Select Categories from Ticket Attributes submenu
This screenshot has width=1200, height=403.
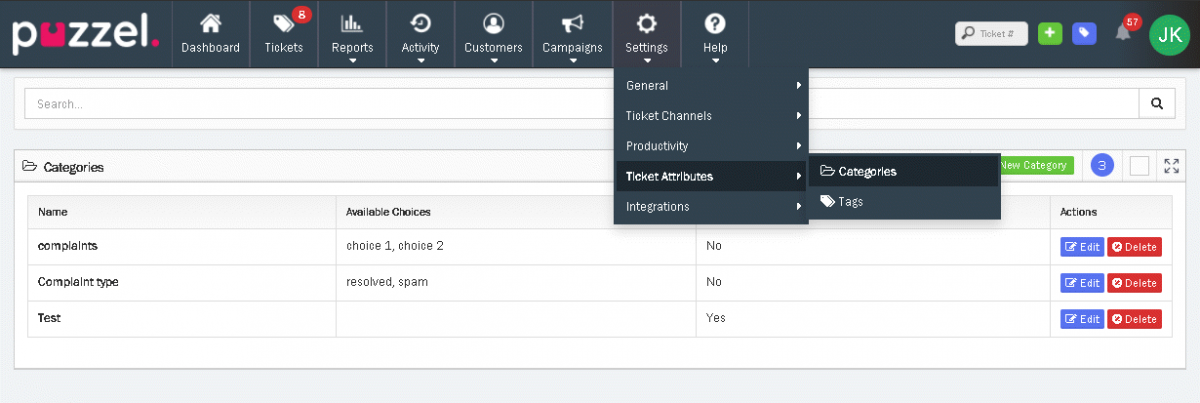coord(866,171)
